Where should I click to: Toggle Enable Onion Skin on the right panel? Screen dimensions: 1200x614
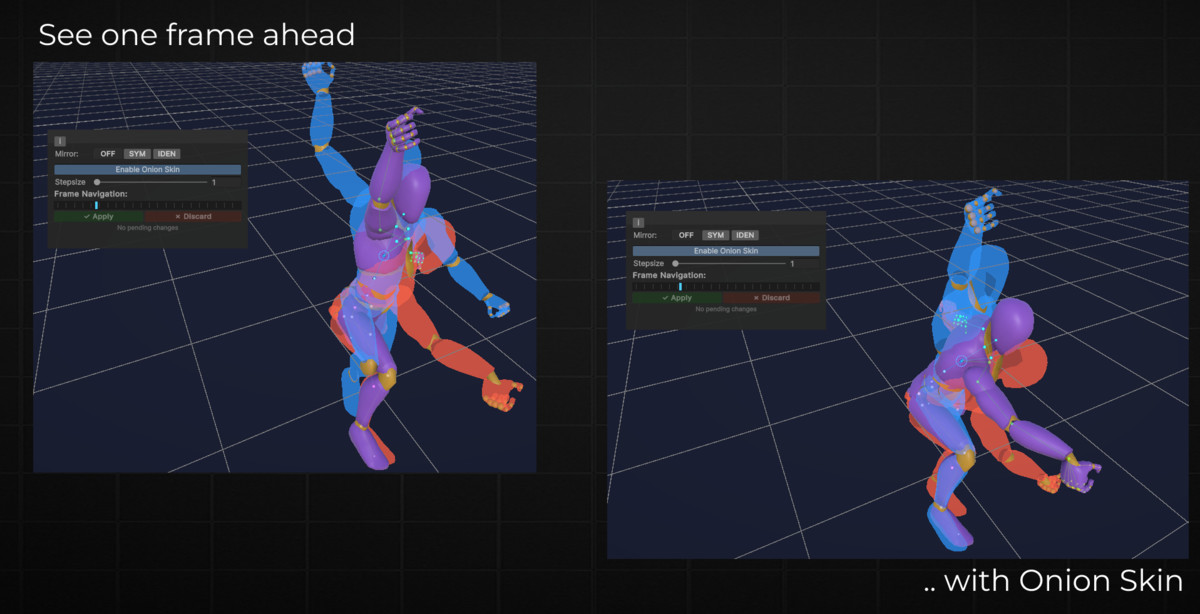[x=726, y=251]
